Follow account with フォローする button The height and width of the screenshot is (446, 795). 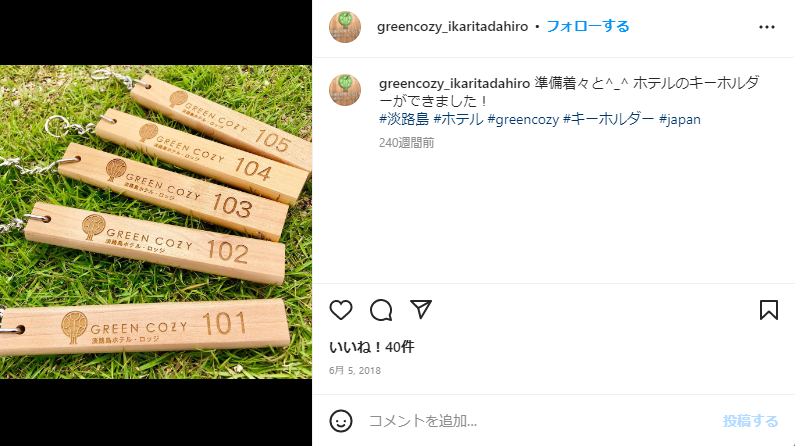(x=588, y=26)
